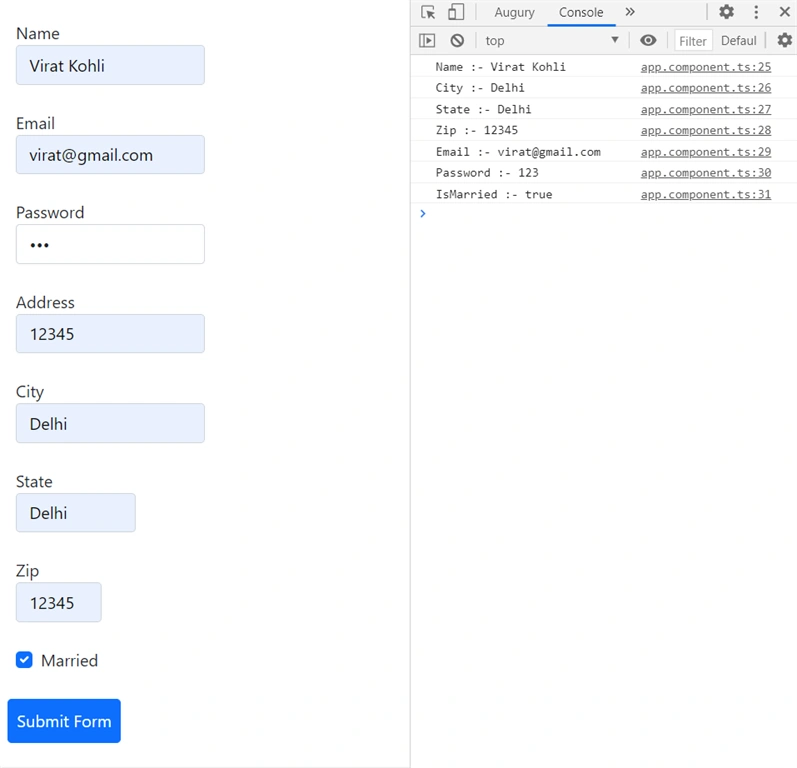Activate the inspect element picker icon
This screenshot has width=797, height=768.
428,12
